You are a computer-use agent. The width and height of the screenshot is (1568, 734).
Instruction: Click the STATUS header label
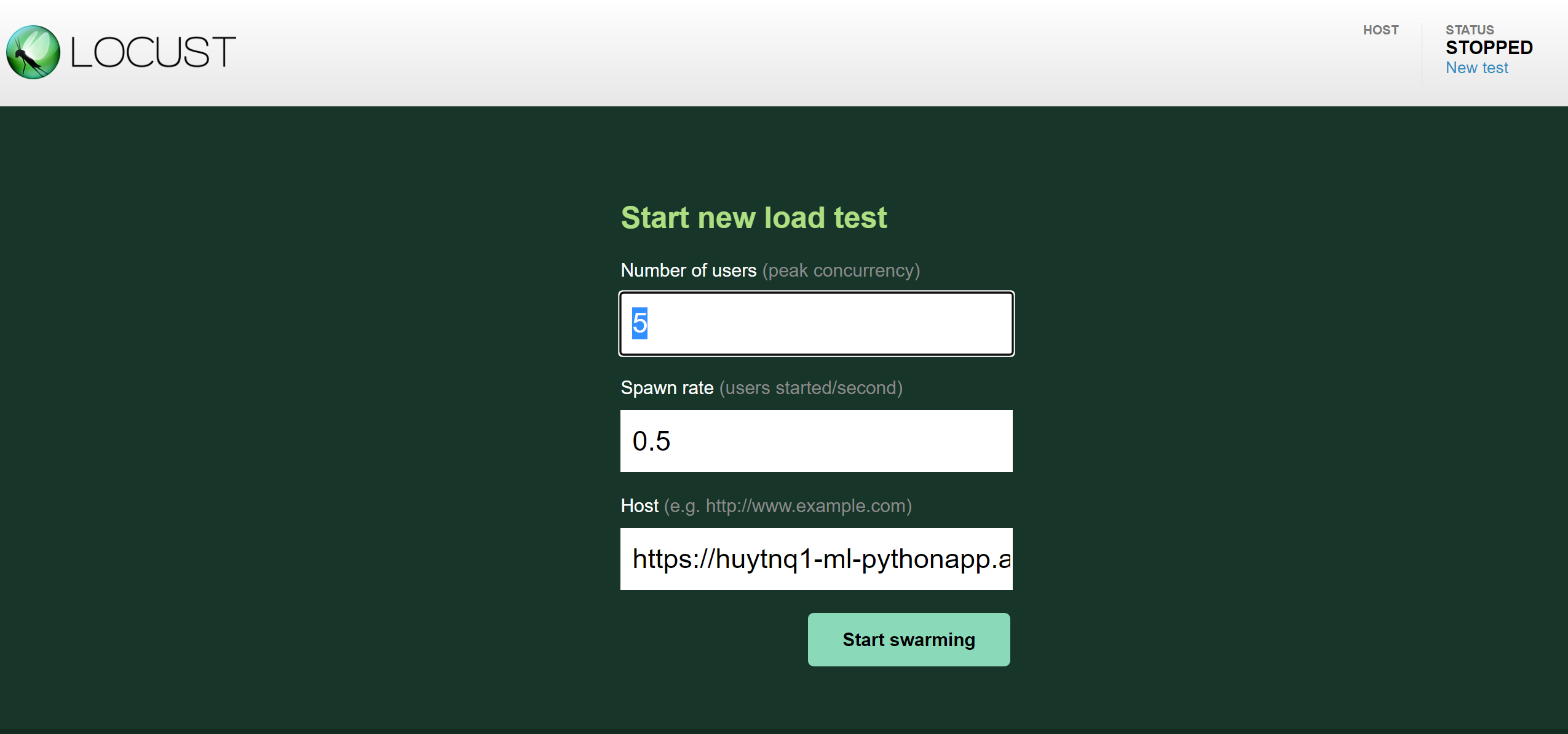[x=1469, y=30]
